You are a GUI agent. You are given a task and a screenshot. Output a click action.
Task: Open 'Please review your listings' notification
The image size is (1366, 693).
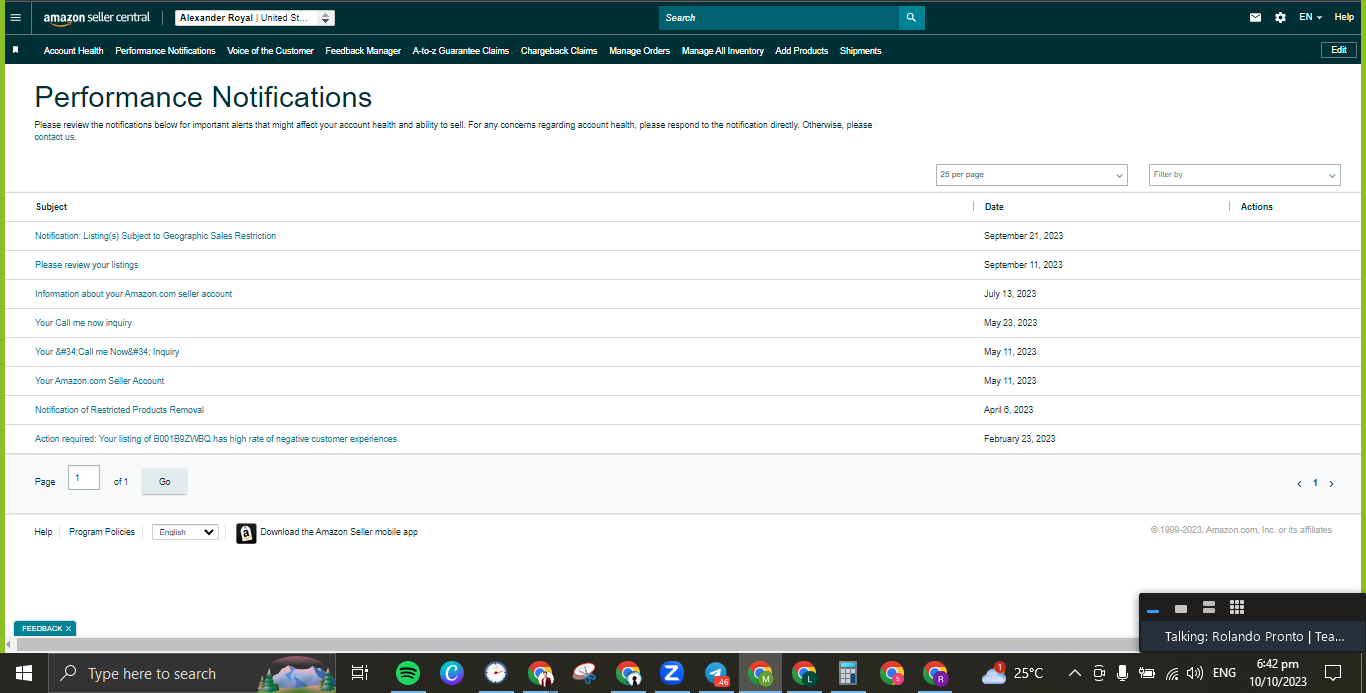tap(87, 265)
